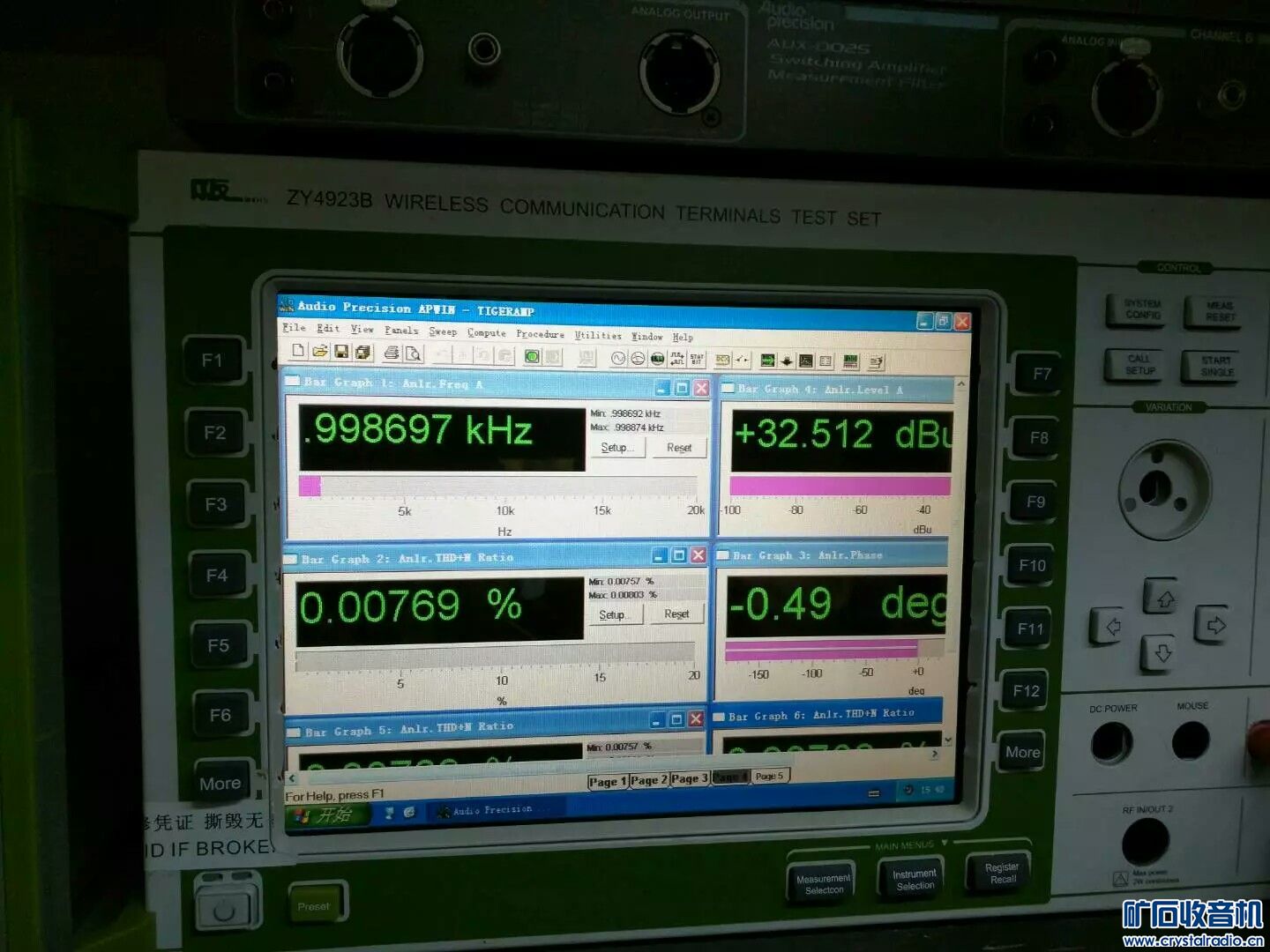Open the Panels menu
This screenshot has height=952, width=1270.
coord(401,330)
